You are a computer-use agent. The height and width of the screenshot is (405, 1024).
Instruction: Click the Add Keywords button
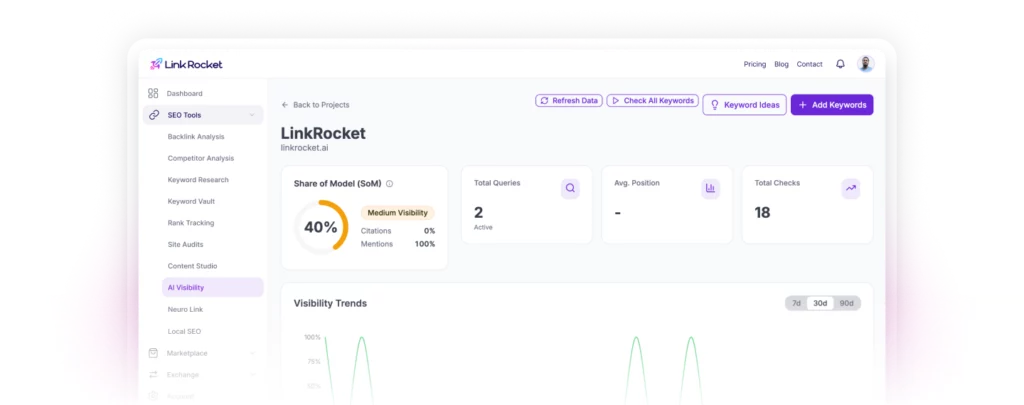(832, 105)
